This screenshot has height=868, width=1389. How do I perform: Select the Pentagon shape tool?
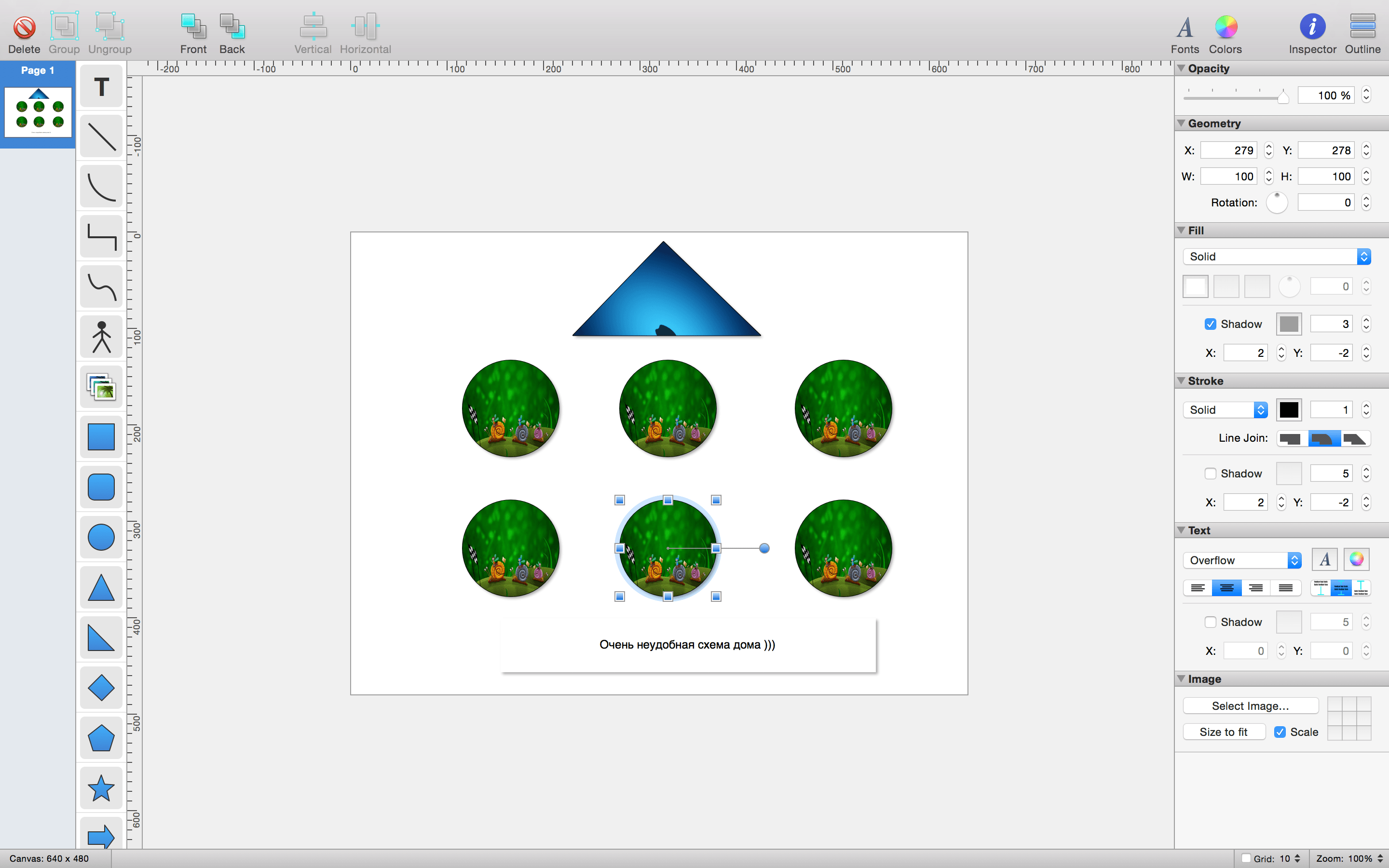[102, 738]
